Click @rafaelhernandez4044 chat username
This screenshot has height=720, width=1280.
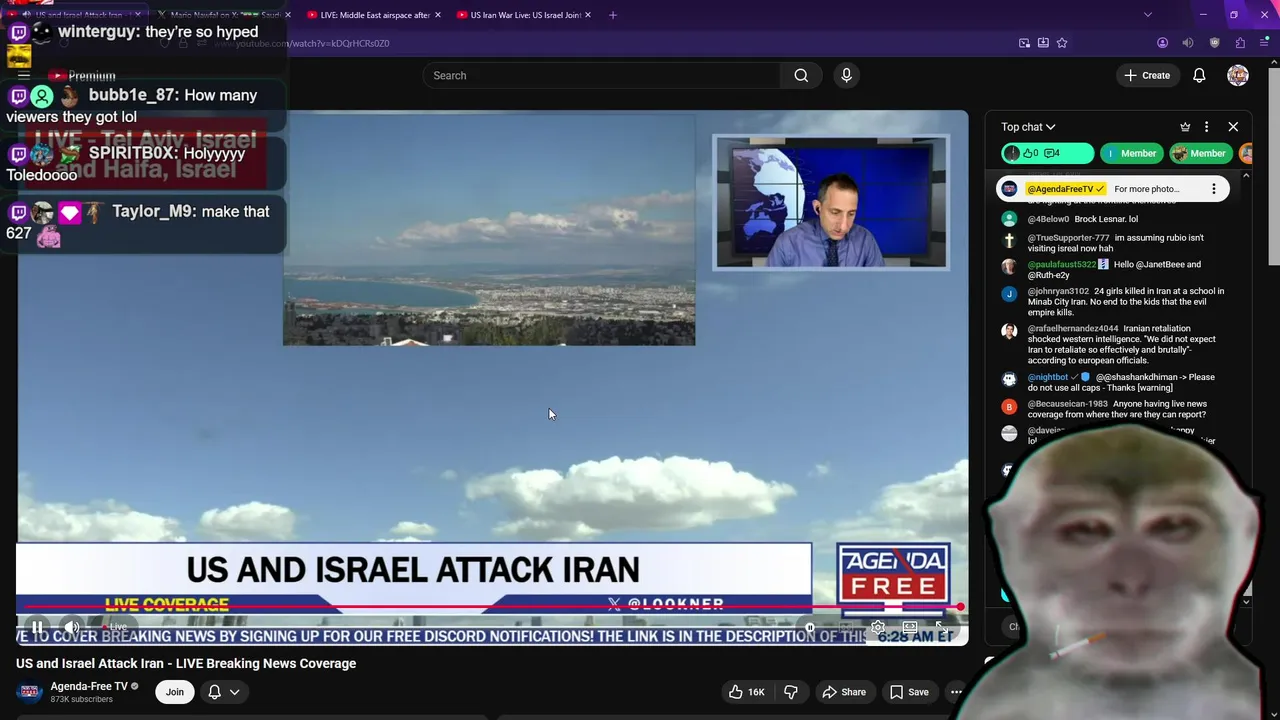pos(1073,328)
